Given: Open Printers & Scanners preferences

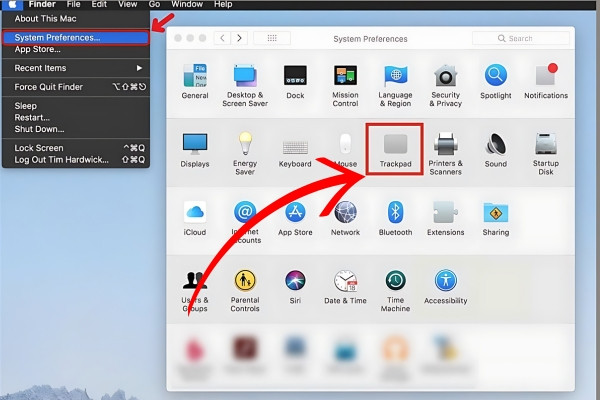Looking at the screenshot, I should pyautogui.click(x=445, y=153).
